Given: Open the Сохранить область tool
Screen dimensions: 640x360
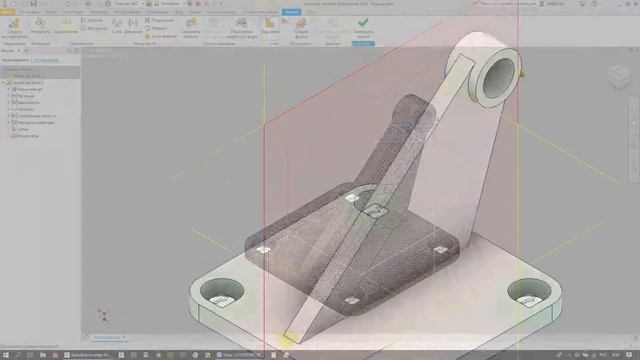Looking at the screenshot, I should [190, 28].
